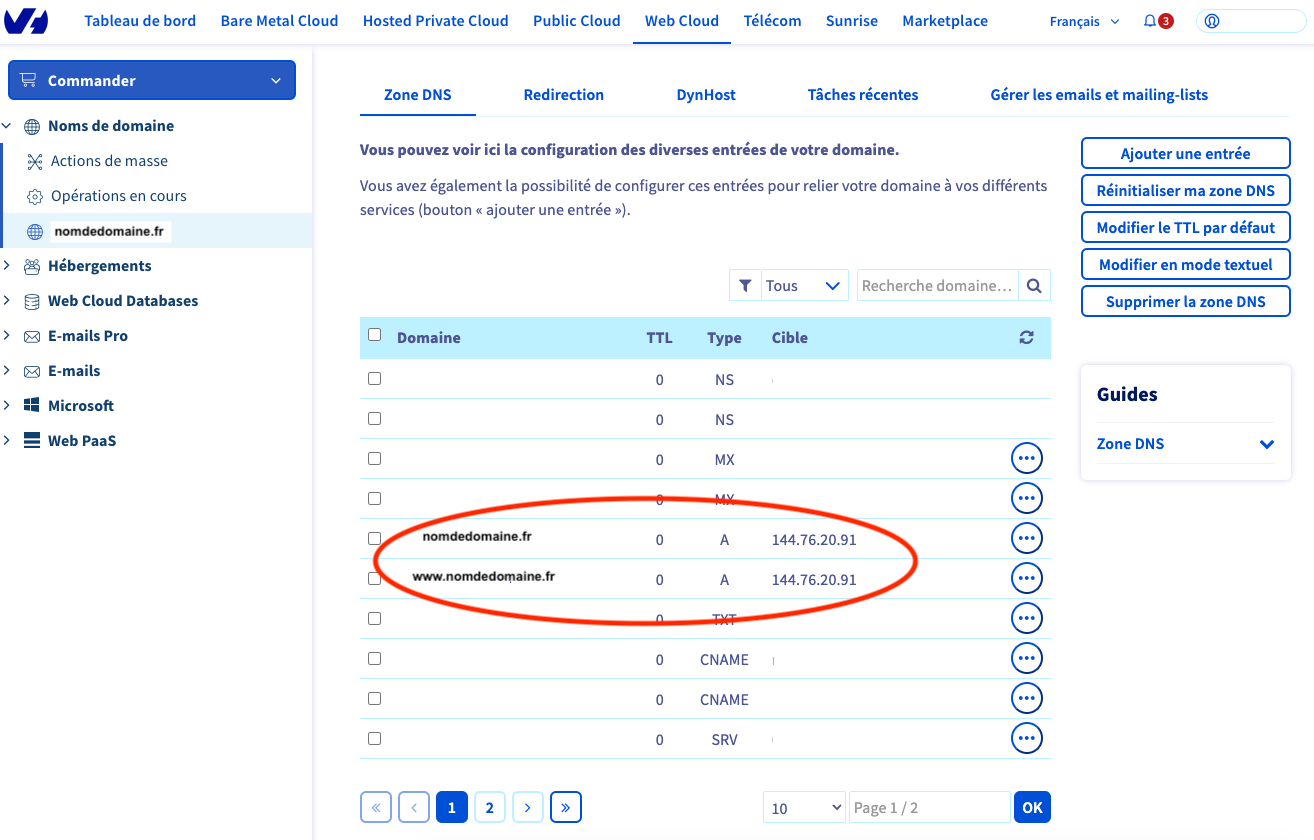Screen dimensions: 1314x840
Task: Click the OVH logo icon
Action: point(26,21)
